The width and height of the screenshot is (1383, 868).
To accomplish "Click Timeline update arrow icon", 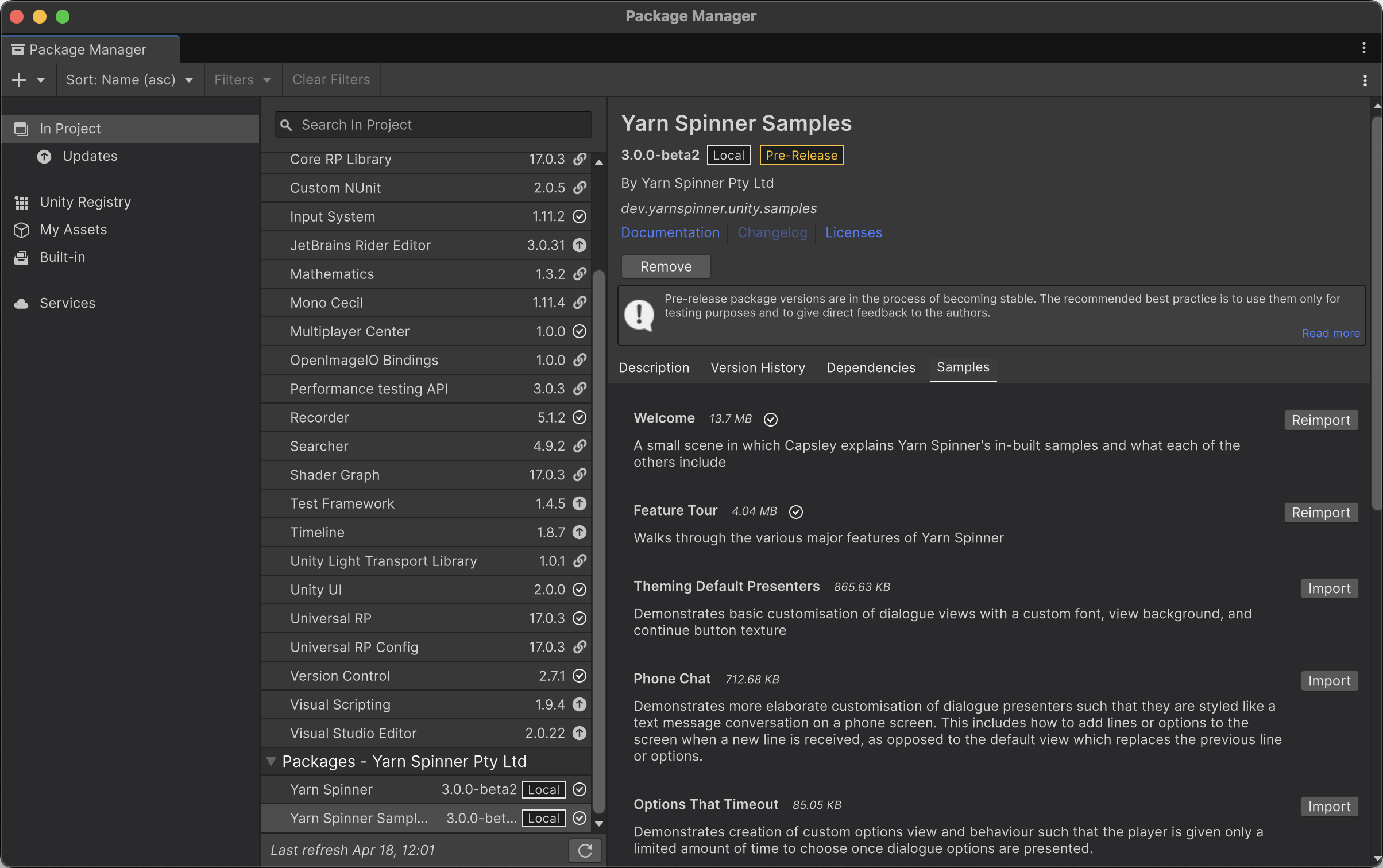I will pyautogui.click(x=580, y=532).
